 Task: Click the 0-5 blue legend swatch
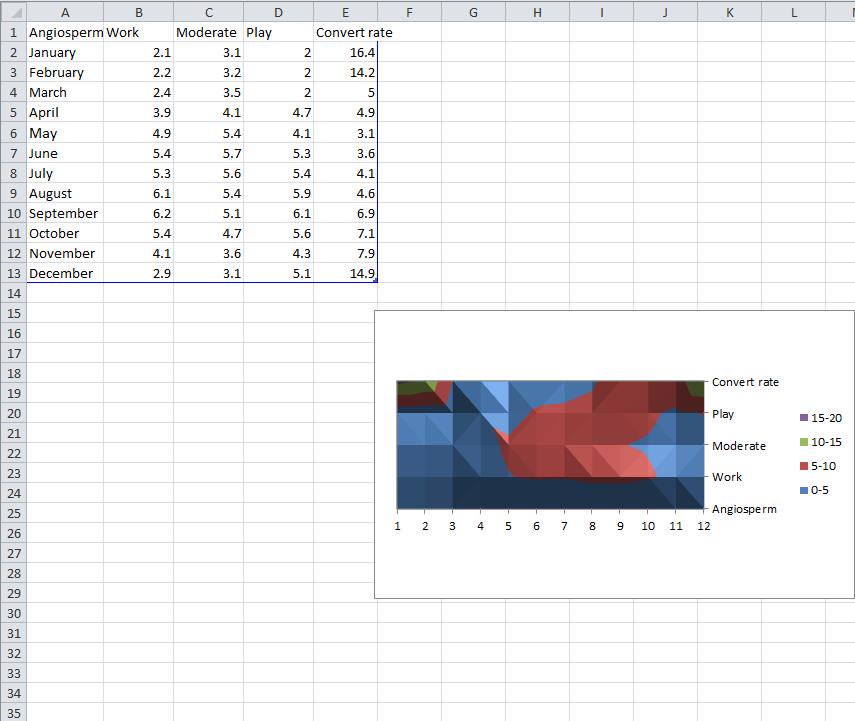804,490
